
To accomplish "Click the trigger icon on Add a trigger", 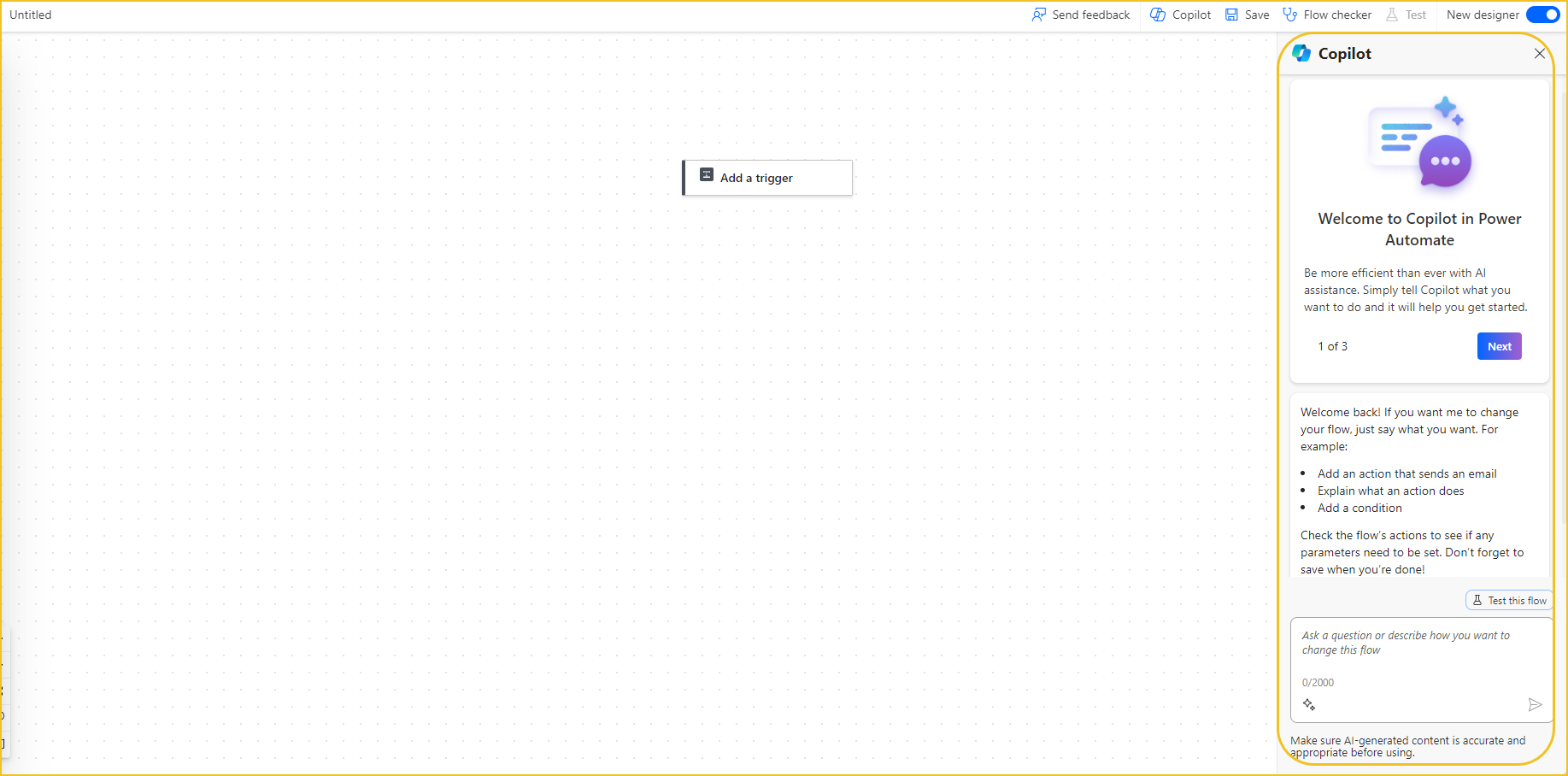I will 707,174.
